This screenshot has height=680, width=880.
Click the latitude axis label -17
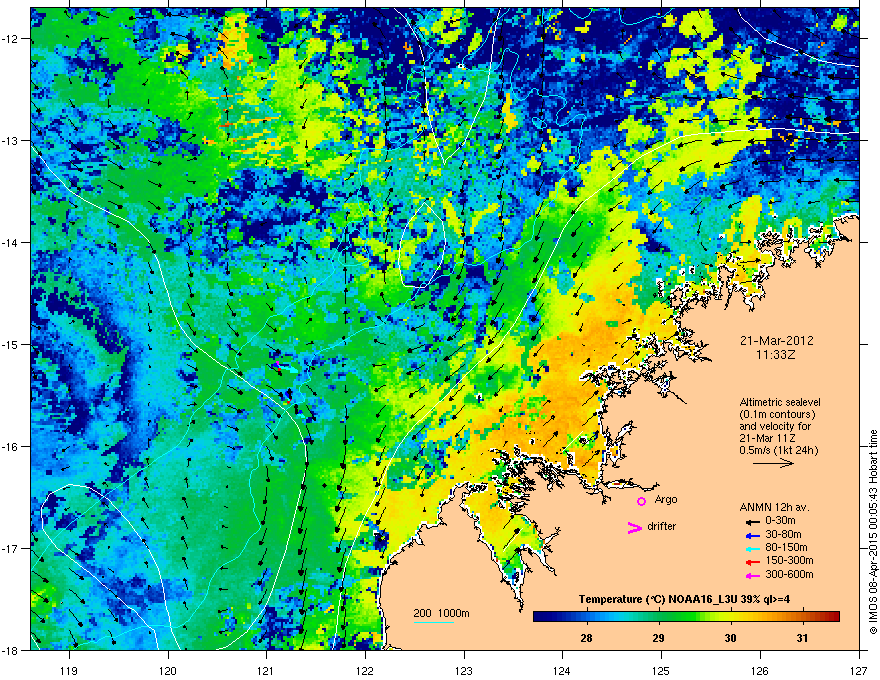point(10,548)
